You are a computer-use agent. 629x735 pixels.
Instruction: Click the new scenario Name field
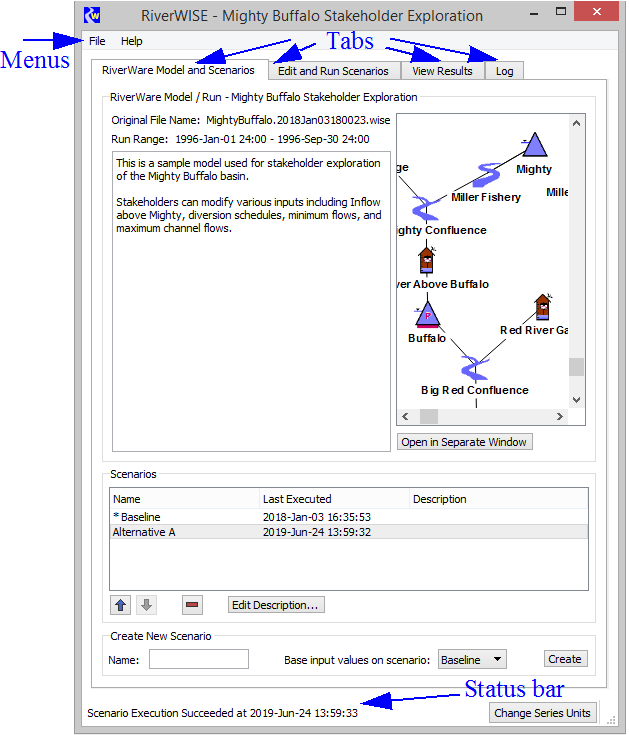198,659
